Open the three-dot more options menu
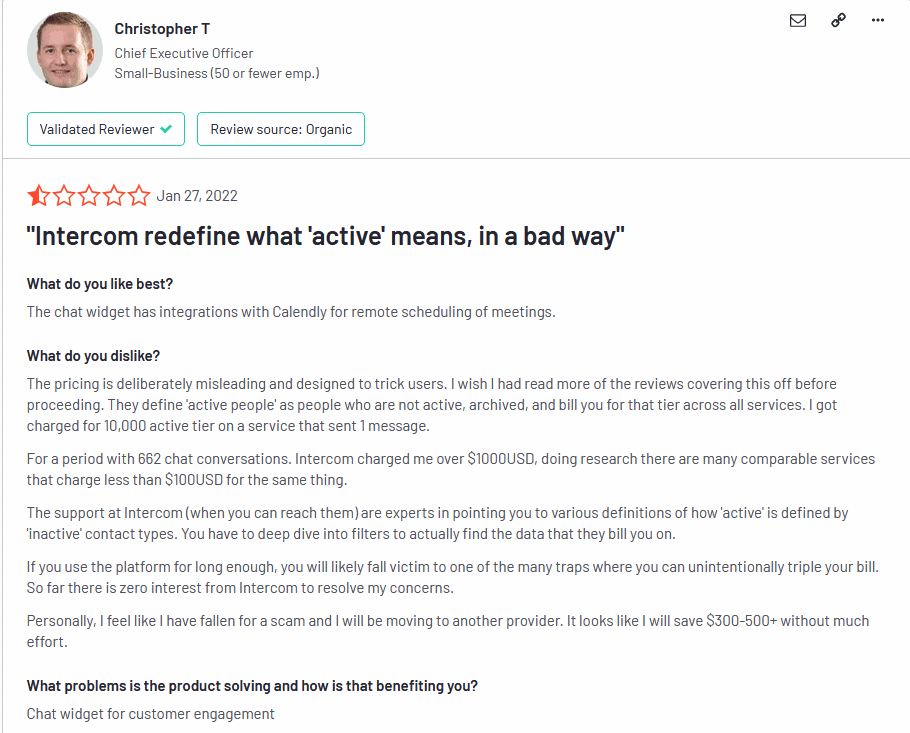The image size is (910, 733). click(878, 20)
